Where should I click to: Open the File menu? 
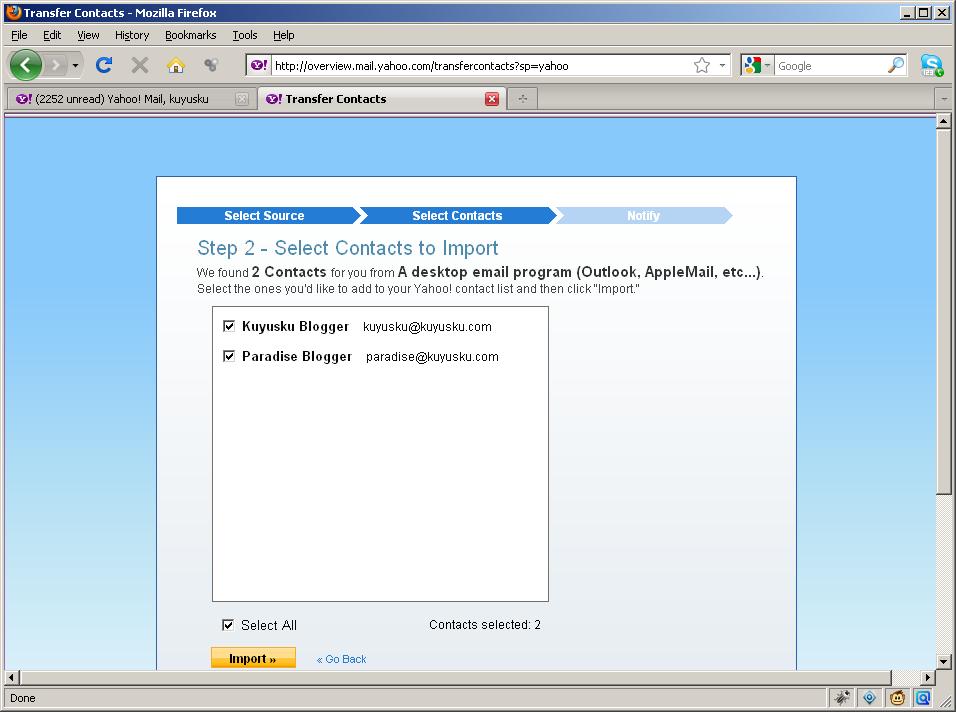coord(19,35)
